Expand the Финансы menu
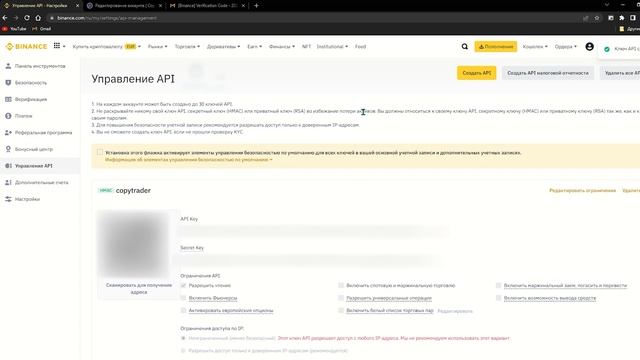640x360 pixels. [282, 47]
